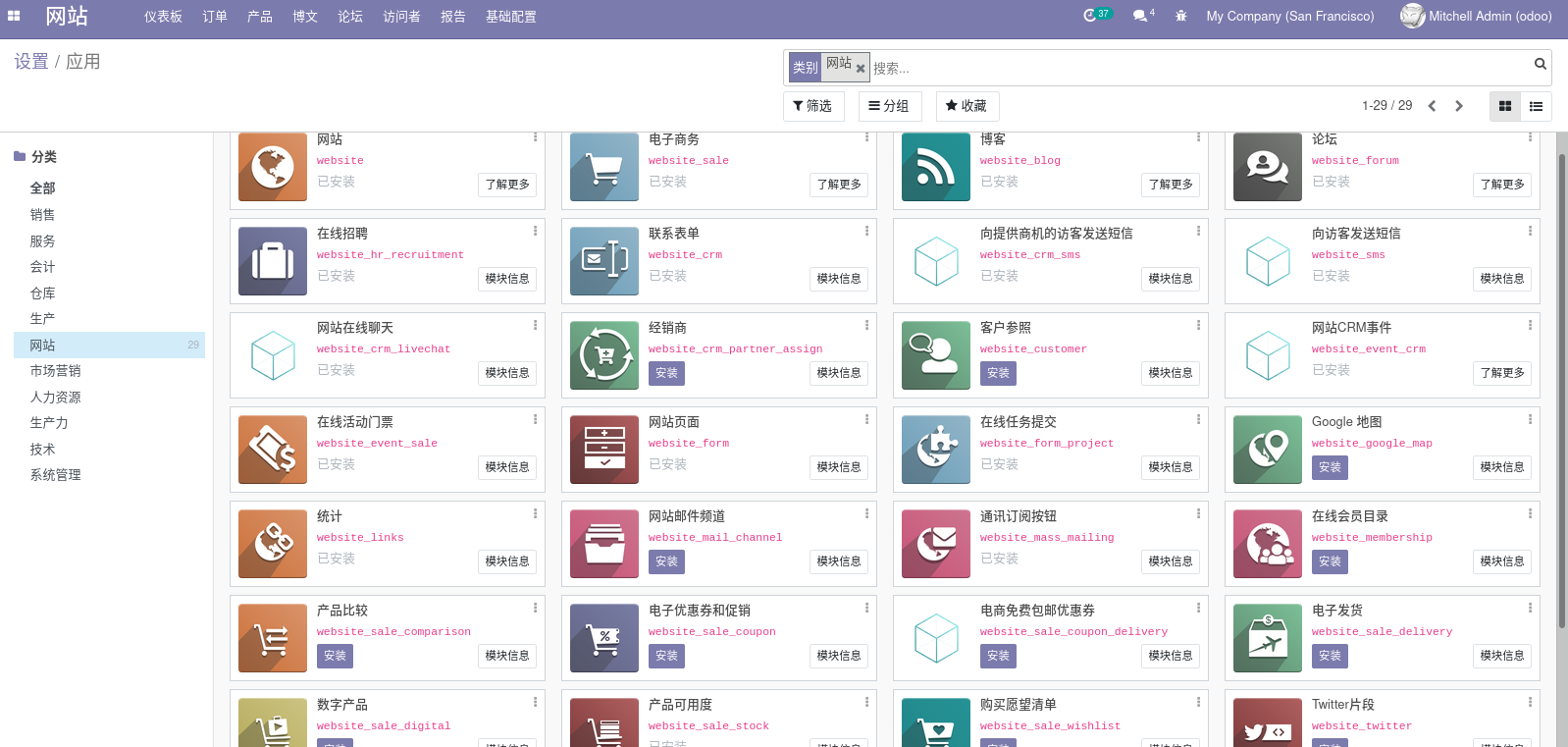
Task: Open the discuss messages chat icon
Action: pyautogui.click(x=1140, y=16)
